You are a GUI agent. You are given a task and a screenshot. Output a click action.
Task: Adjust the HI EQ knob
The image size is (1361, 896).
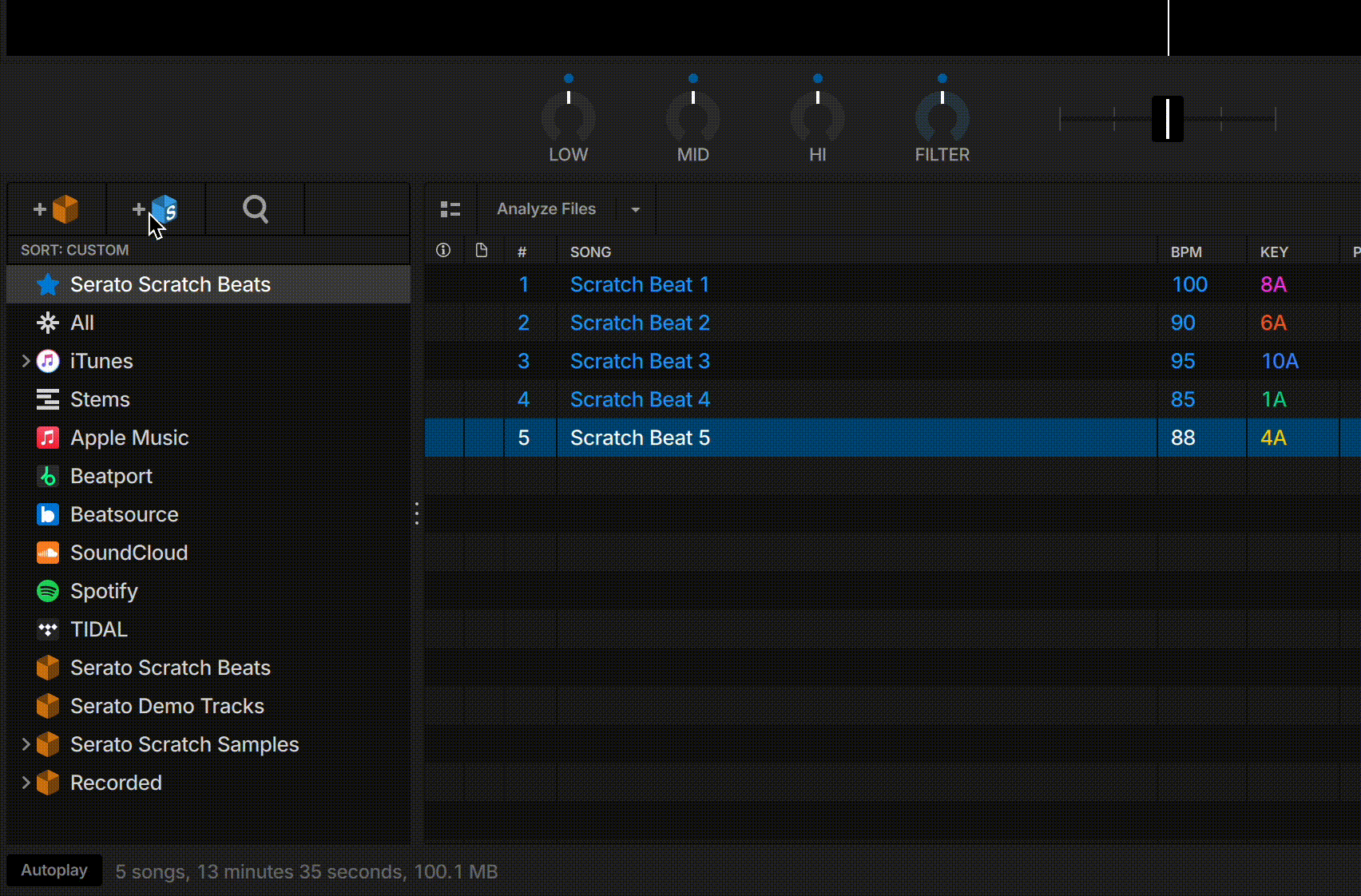pyautogui.click(x=818, y=117)
